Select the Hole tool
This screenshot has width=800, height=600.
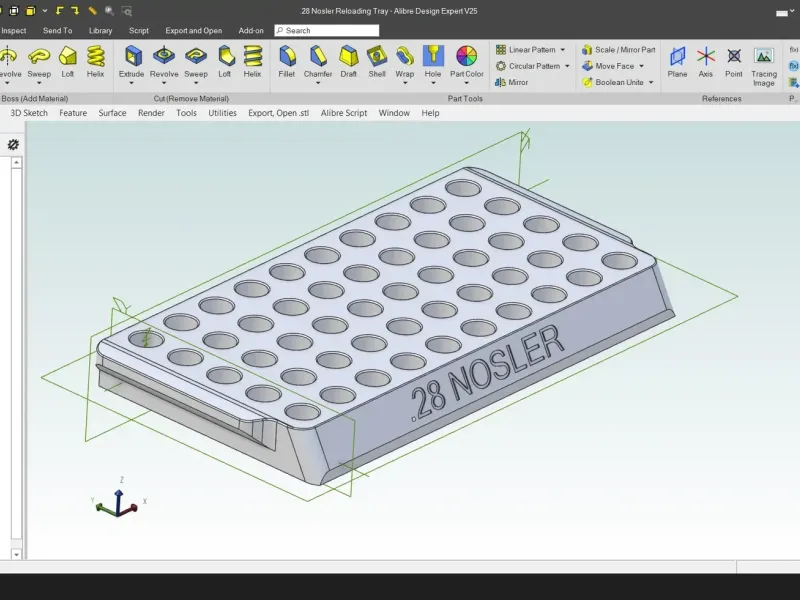click(x=433, y=62)
